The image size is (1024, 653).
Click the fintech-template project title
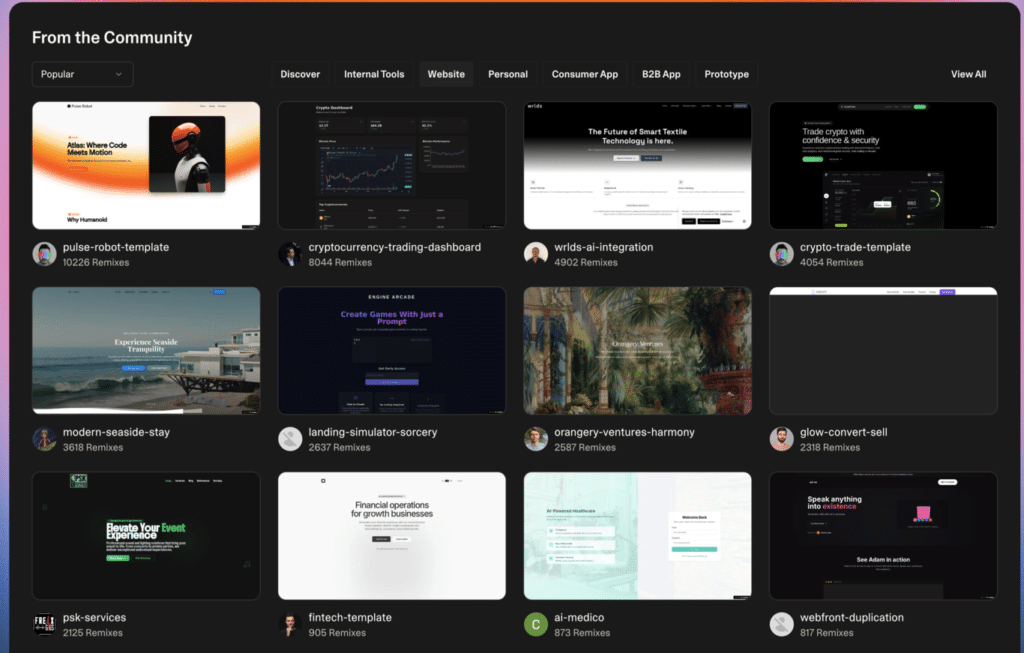(x=350, y=618)
